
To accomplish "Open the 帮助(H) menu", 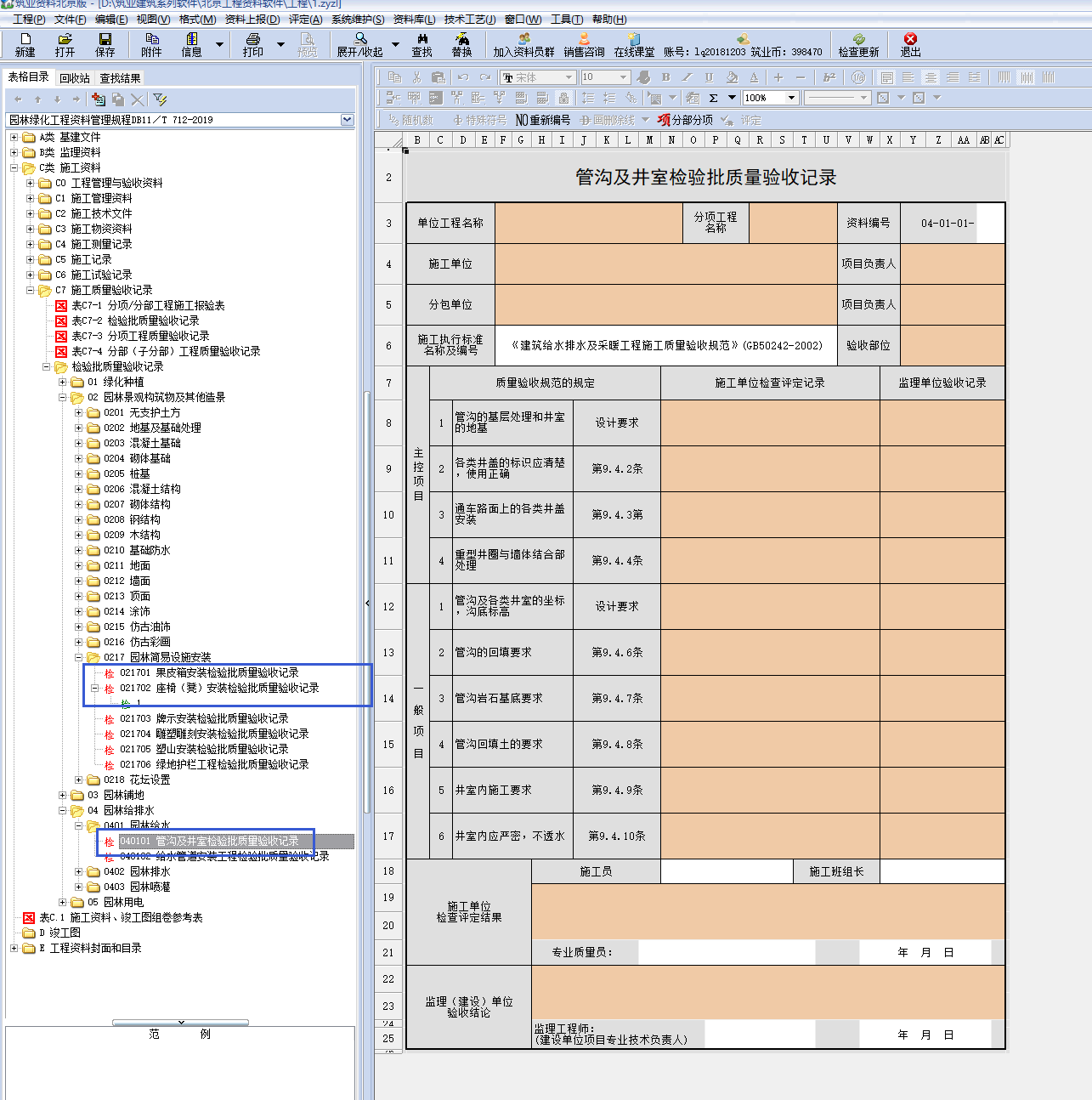I will click(x=609, y=19).
